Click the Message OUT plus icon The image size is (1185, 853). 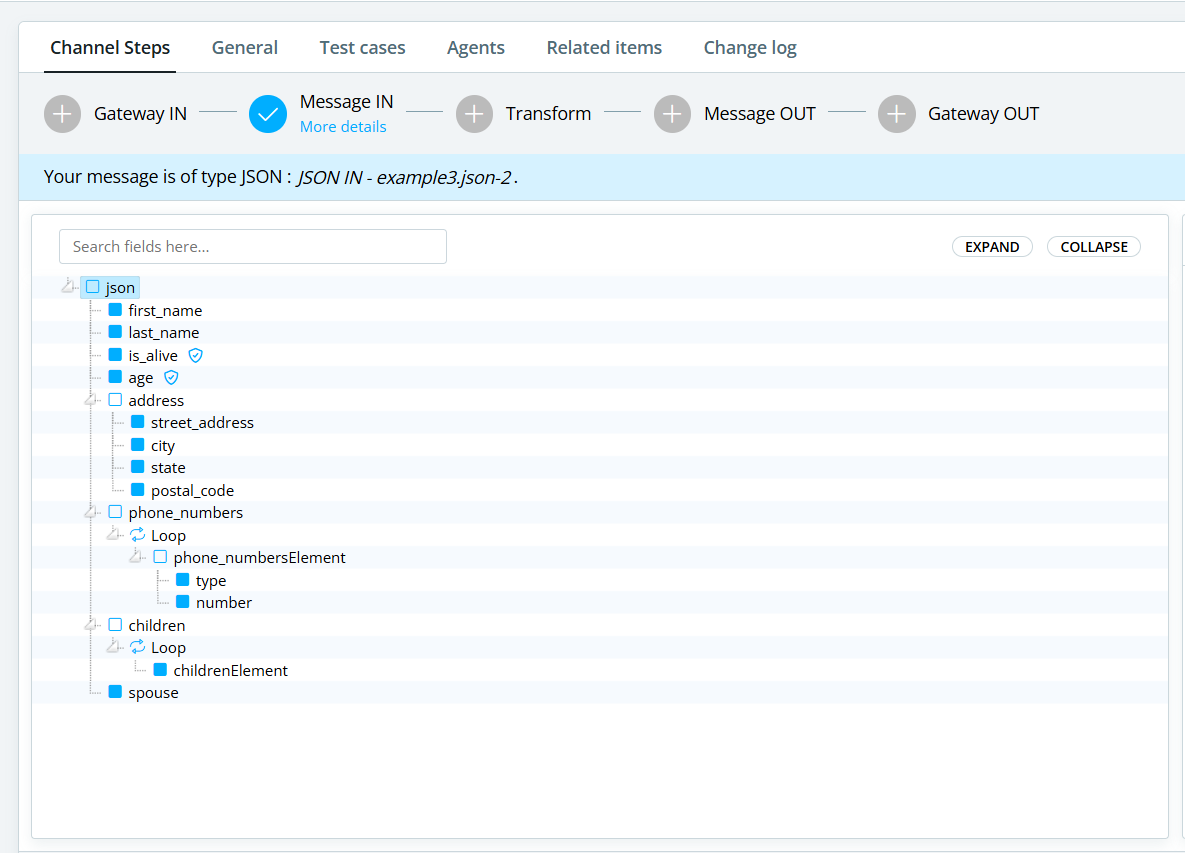[671, 113]
